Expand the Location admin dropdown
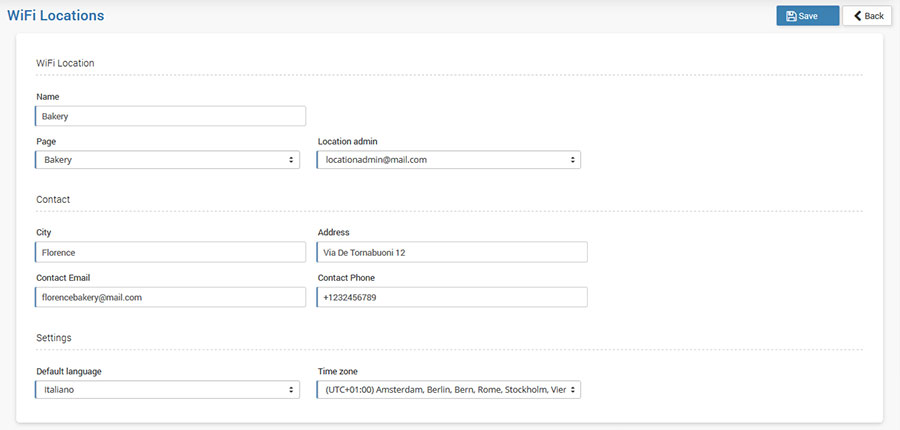The height and width of the screenshot is (430, 900). (449, 160)
